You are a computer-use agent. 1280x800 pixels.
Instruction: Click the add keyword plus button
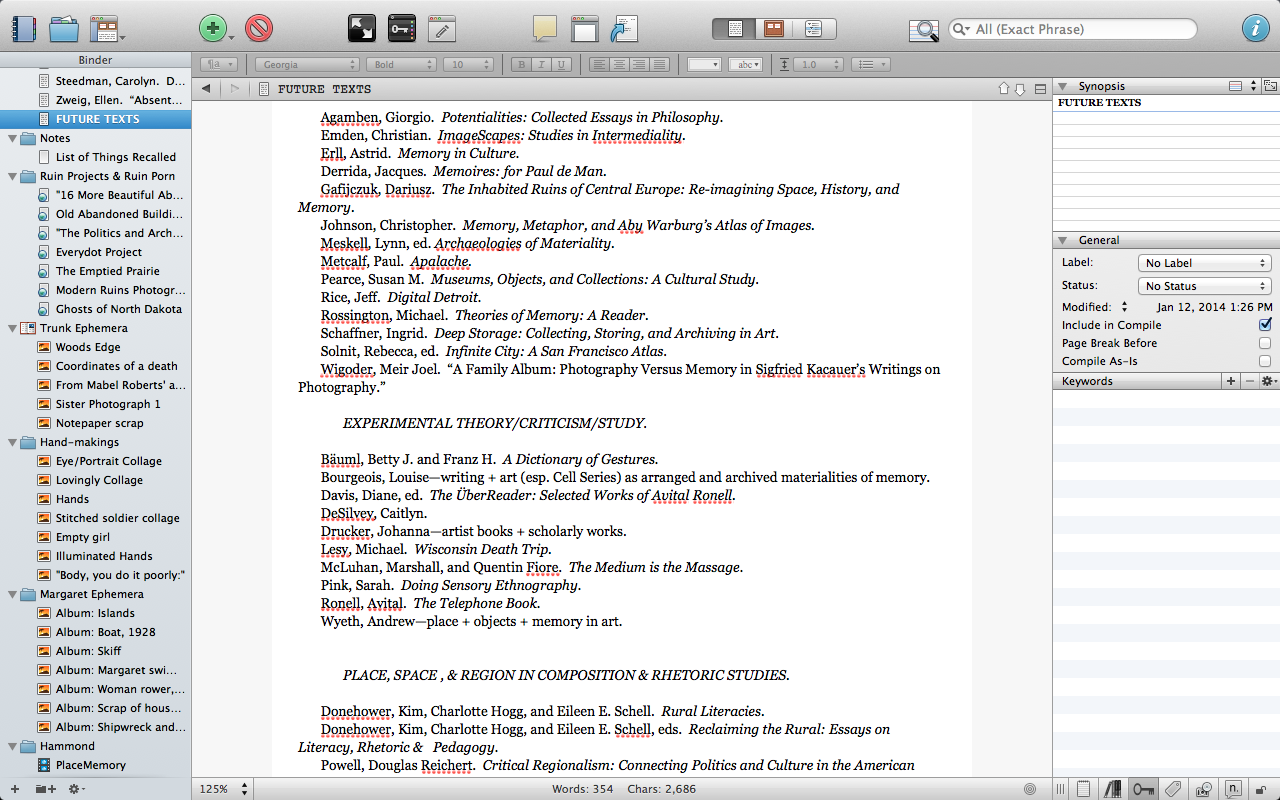(x=1230, y=381)
